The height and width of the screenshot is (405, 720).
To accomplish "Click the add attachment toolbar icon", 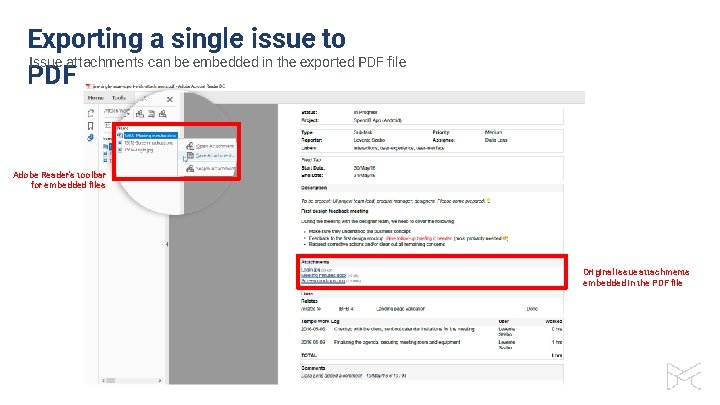I will click(x=163, y=114).
